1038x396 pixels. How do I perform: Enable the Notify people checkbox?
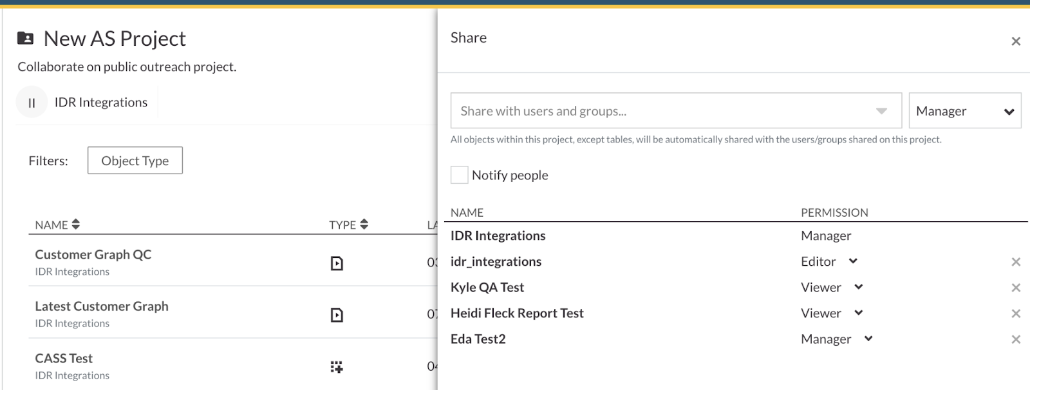pos(459,175)
